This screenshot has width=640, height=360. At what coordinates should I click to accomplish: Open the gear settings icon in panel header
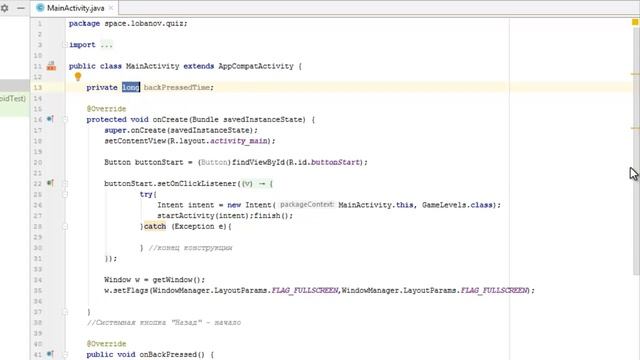point(4,8)
